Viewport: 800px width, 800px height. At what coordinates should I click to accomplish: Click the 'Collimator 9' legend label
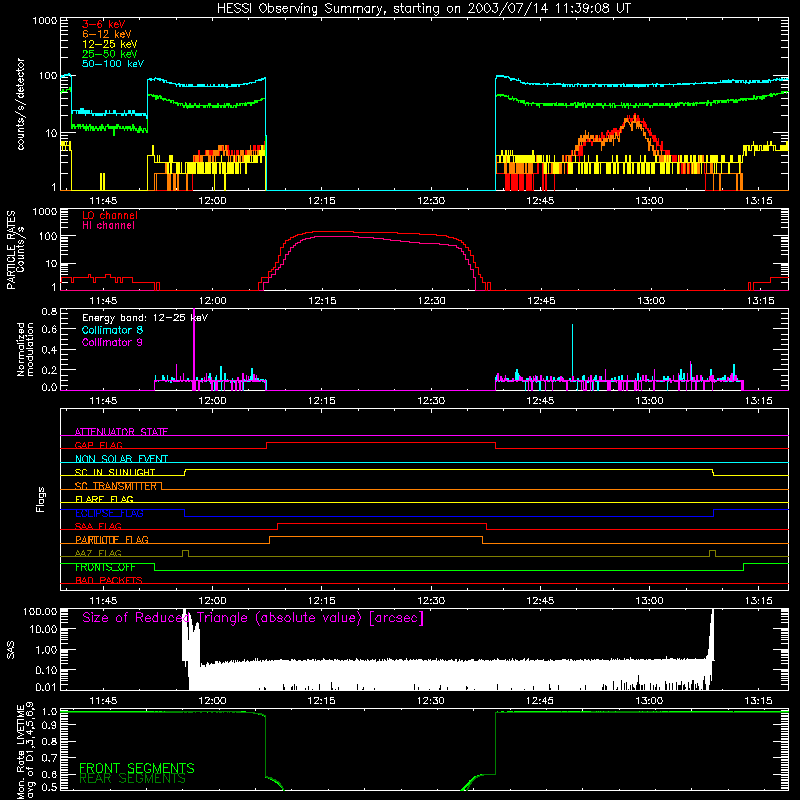[112, 342]
